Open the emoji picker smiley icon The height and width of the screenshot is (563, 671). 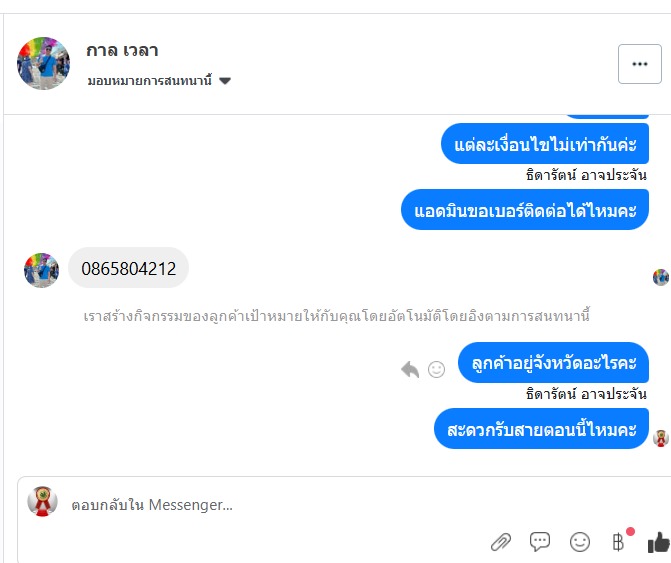point(580,542)
